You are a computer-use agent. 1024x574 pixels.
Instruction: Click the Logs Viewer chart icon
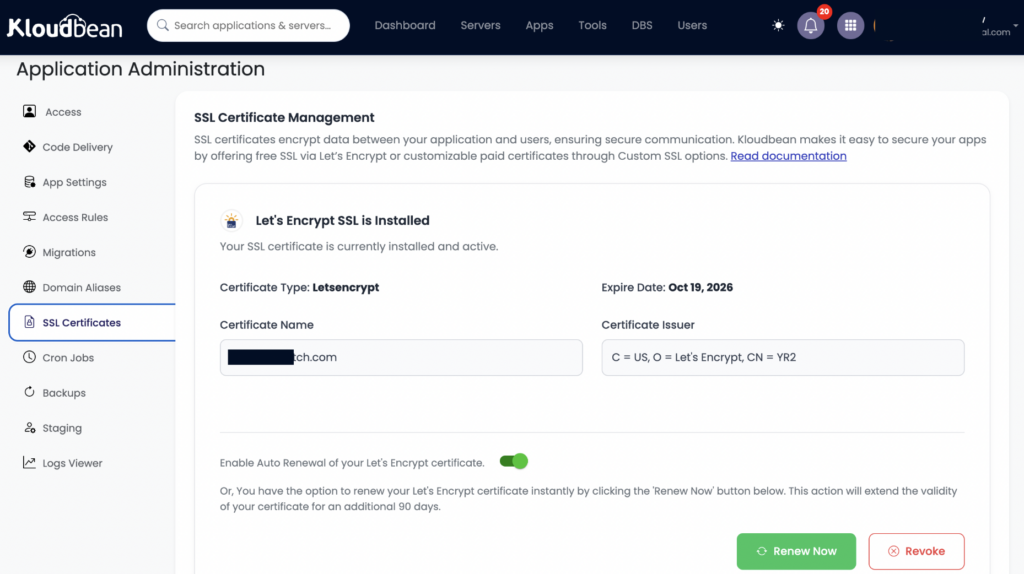click(x=29, y=462)
